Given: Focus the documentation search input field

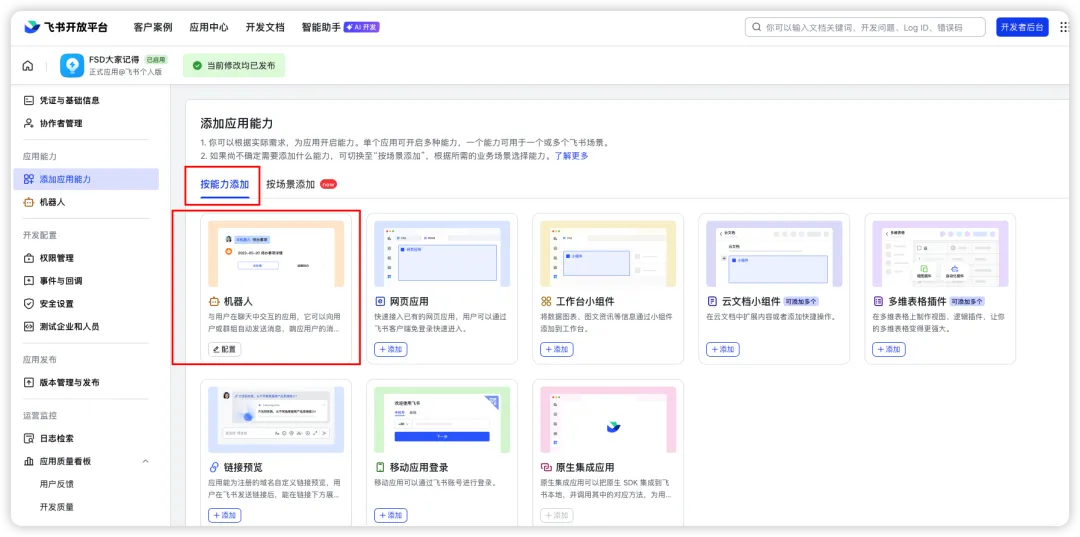Looking at the screenshot, I should pyautogui.click(x=865, y=28).
